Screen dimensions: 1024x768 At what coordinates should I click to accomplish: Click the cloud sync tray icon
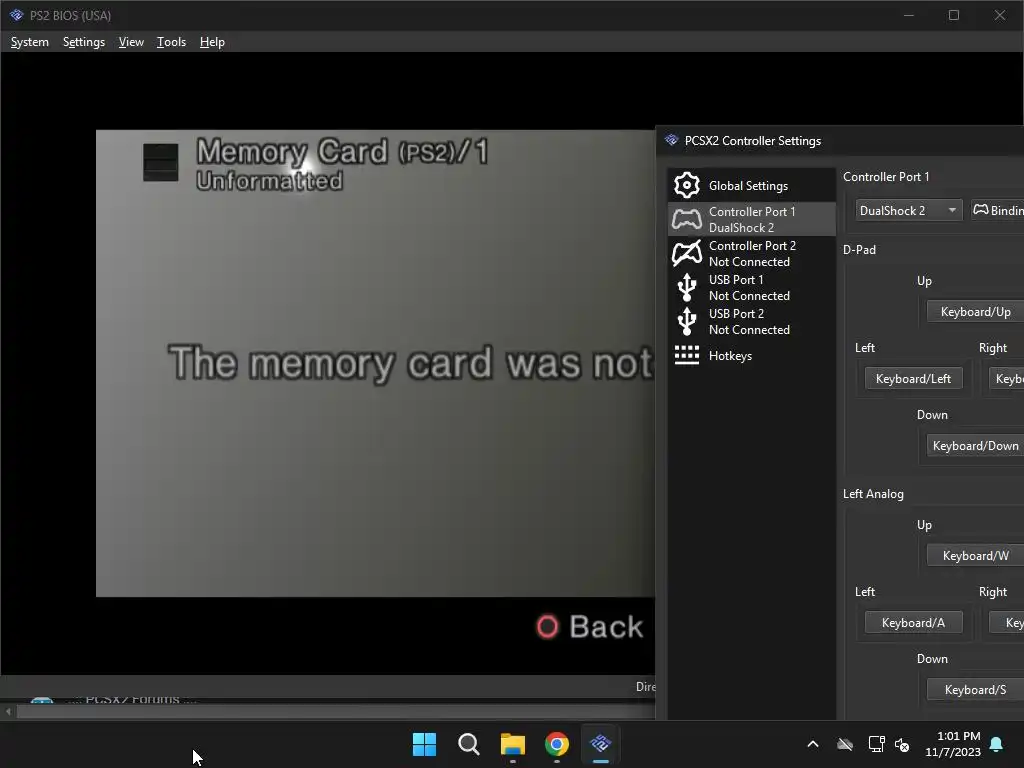pos(845,744)
